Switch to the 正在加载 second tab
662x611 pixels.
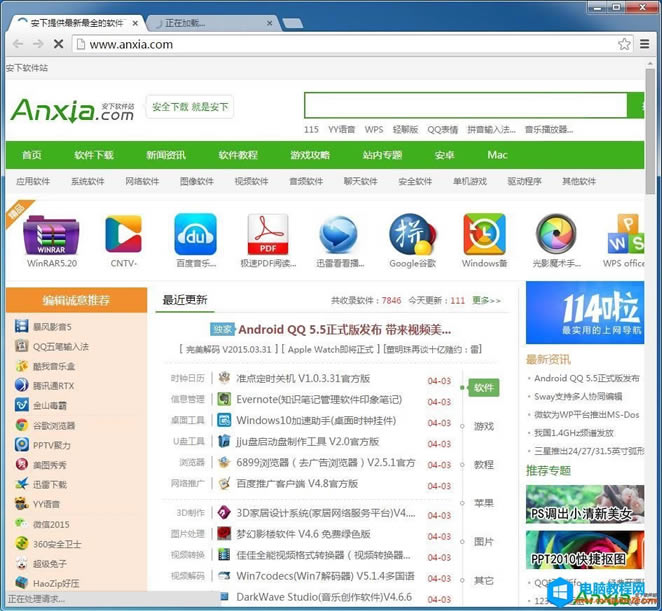[x=211, y=23]
